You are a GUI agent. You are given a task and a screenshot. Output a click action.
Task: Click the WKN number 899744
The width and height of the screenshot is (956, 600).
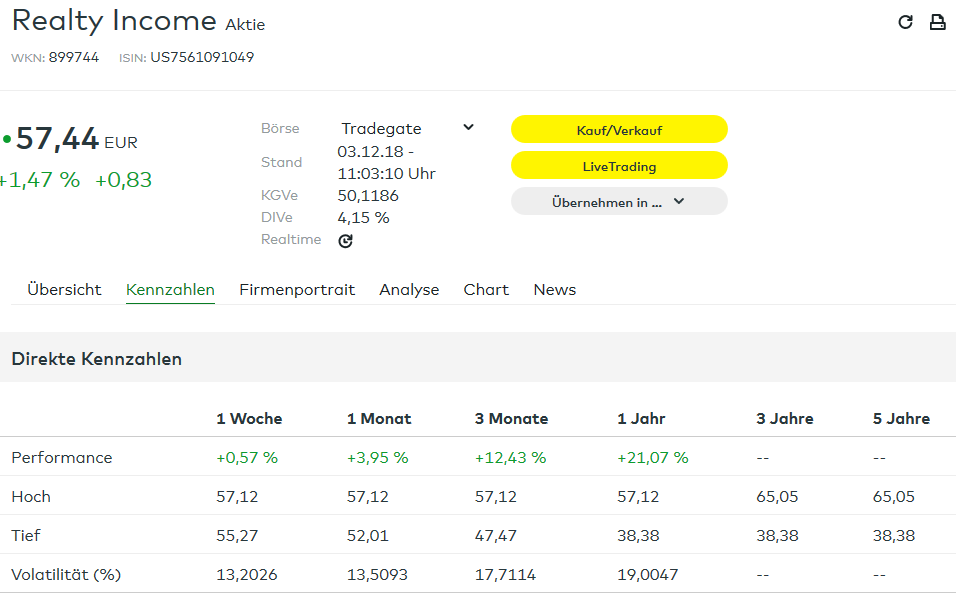[74, 57]
